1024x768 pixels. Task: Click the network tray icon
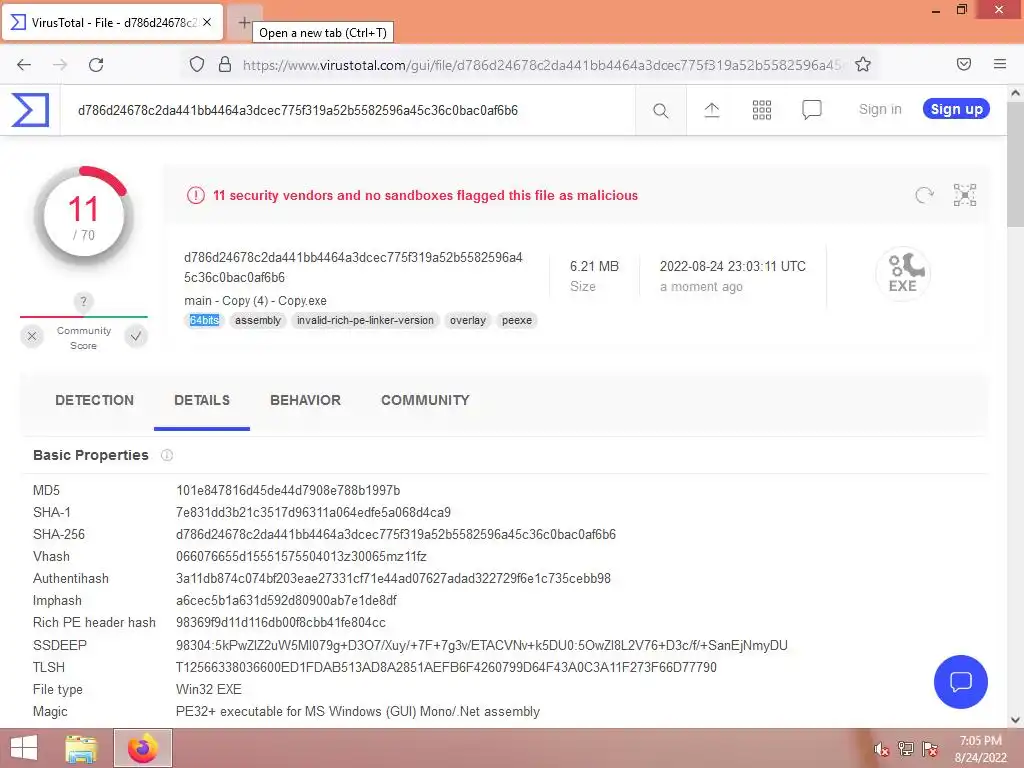click(x=906, y=749)
